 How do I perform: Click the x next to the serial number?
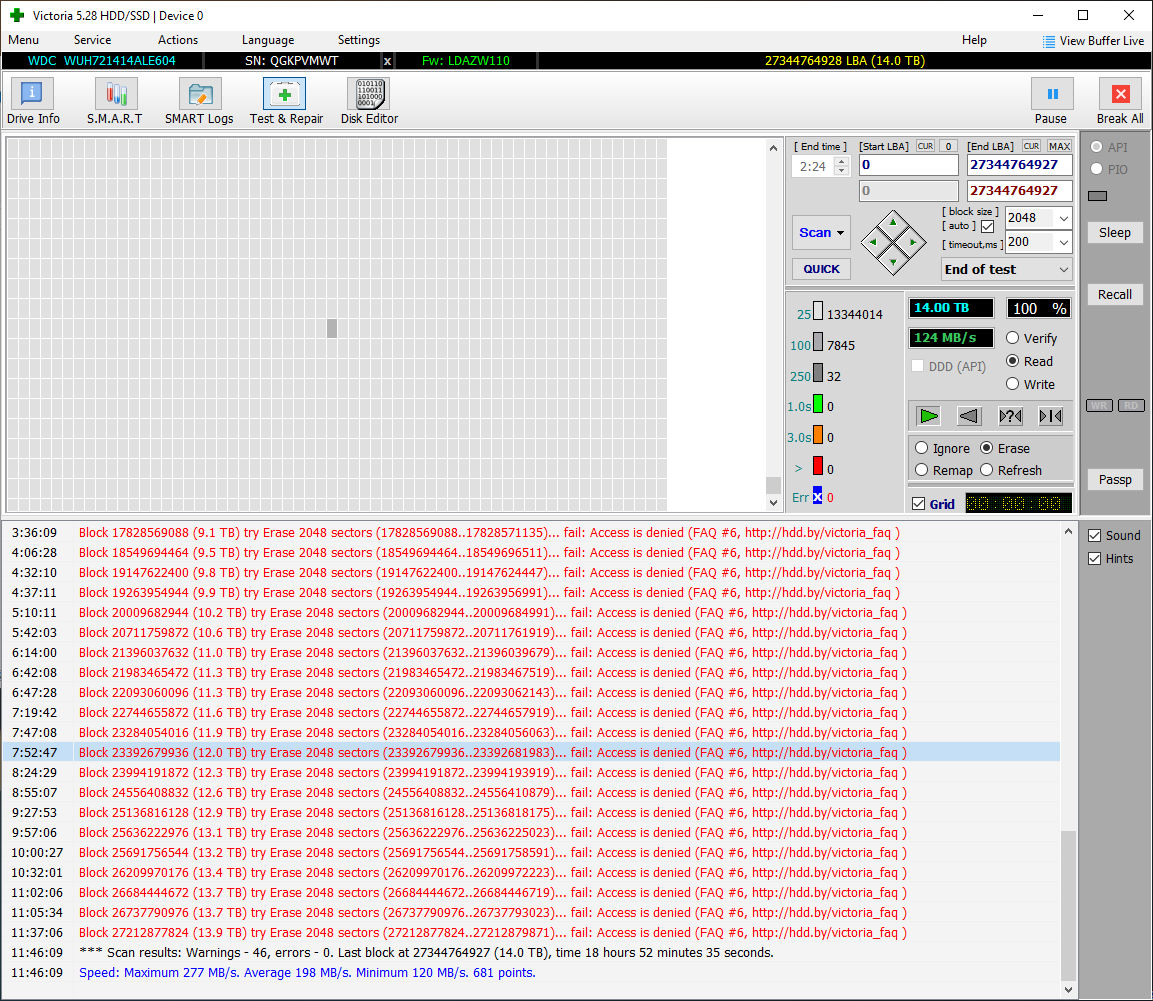pyautogui.click(x=388, y=61)
